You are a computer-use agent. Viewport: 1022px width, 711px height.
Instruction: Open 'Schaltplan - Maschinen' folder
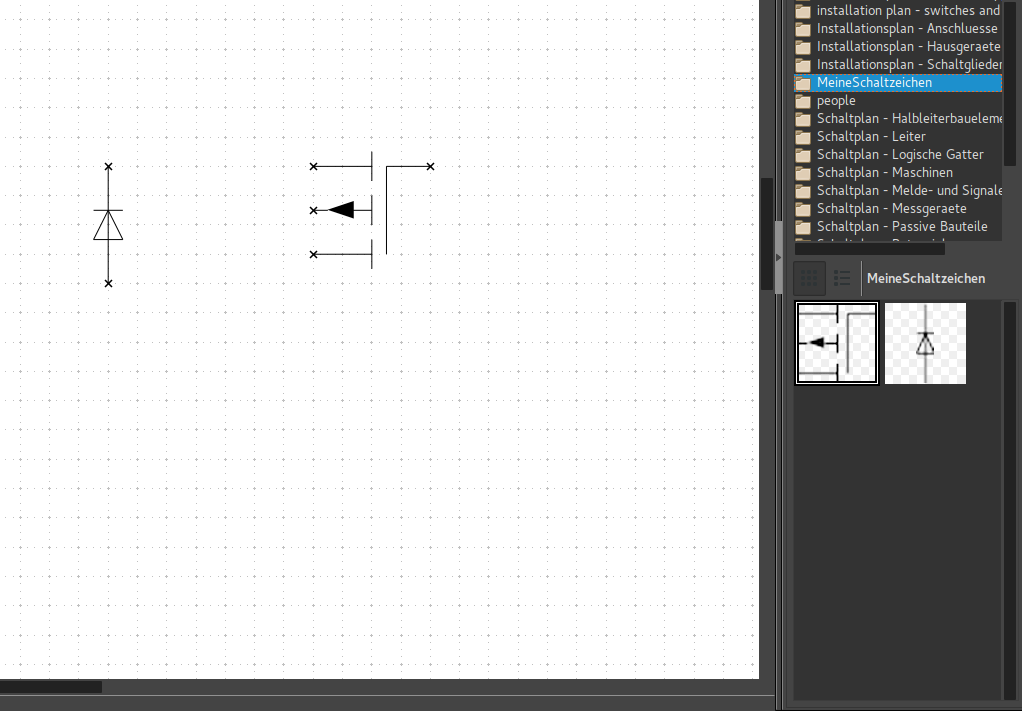(898, 173)
